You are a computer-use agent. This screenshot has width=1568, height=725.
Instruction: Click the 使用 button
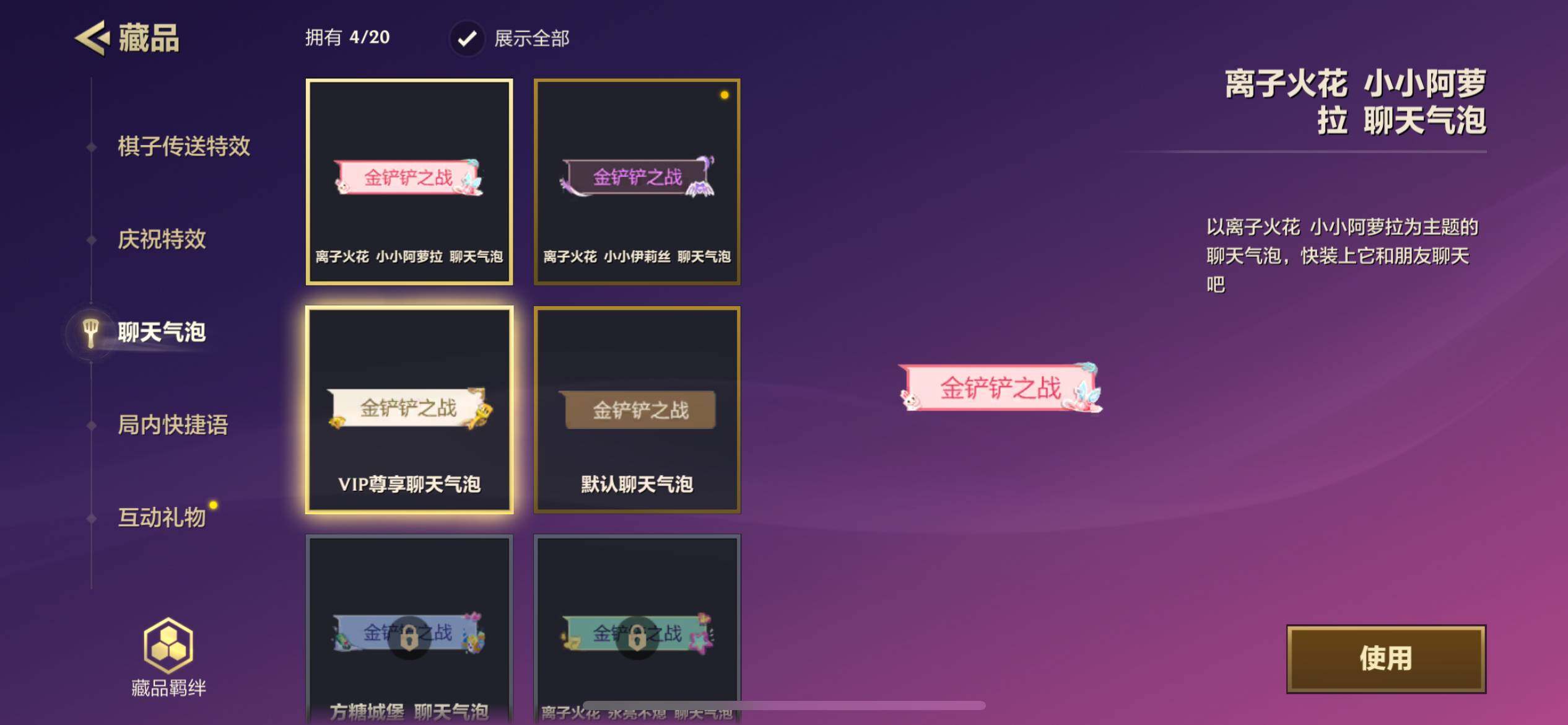tap(1386, 659)
